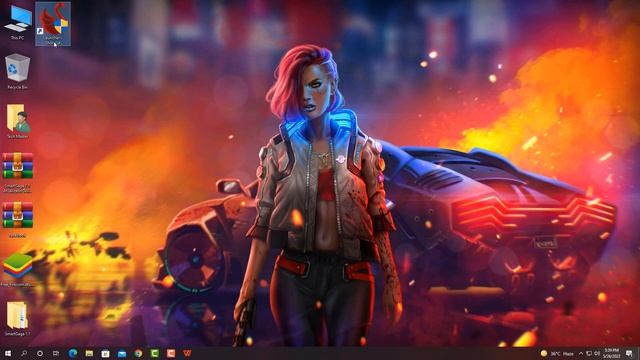Select the user folder with person icon

click(x=18, y=121)
